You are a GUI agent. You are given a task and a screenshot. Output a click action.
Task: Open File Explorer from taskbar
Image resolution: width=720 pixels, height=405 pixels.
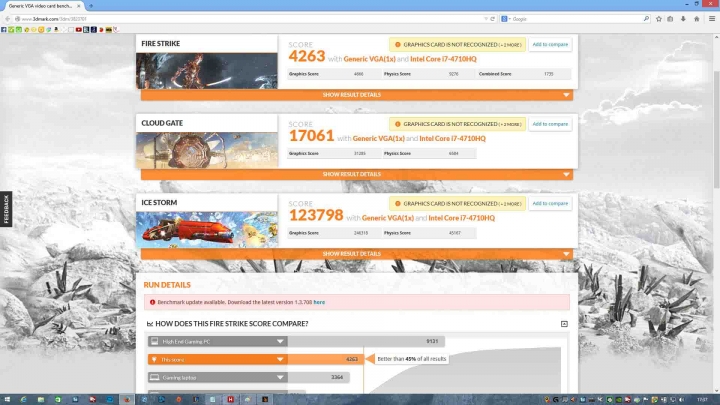point(40,399)
